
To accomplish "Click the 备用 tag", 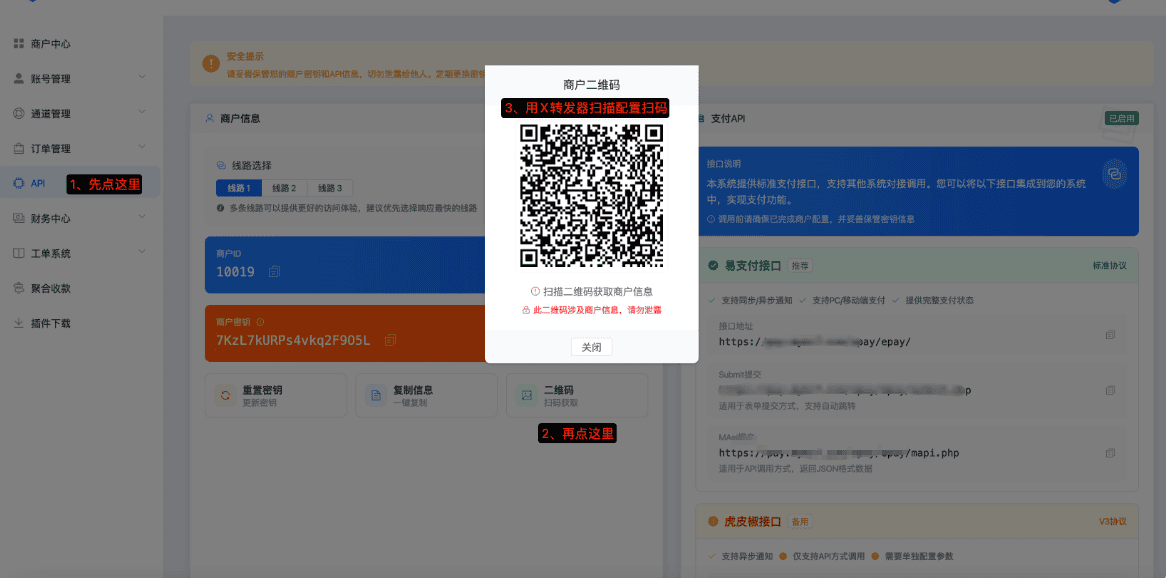I will [799, 521].
